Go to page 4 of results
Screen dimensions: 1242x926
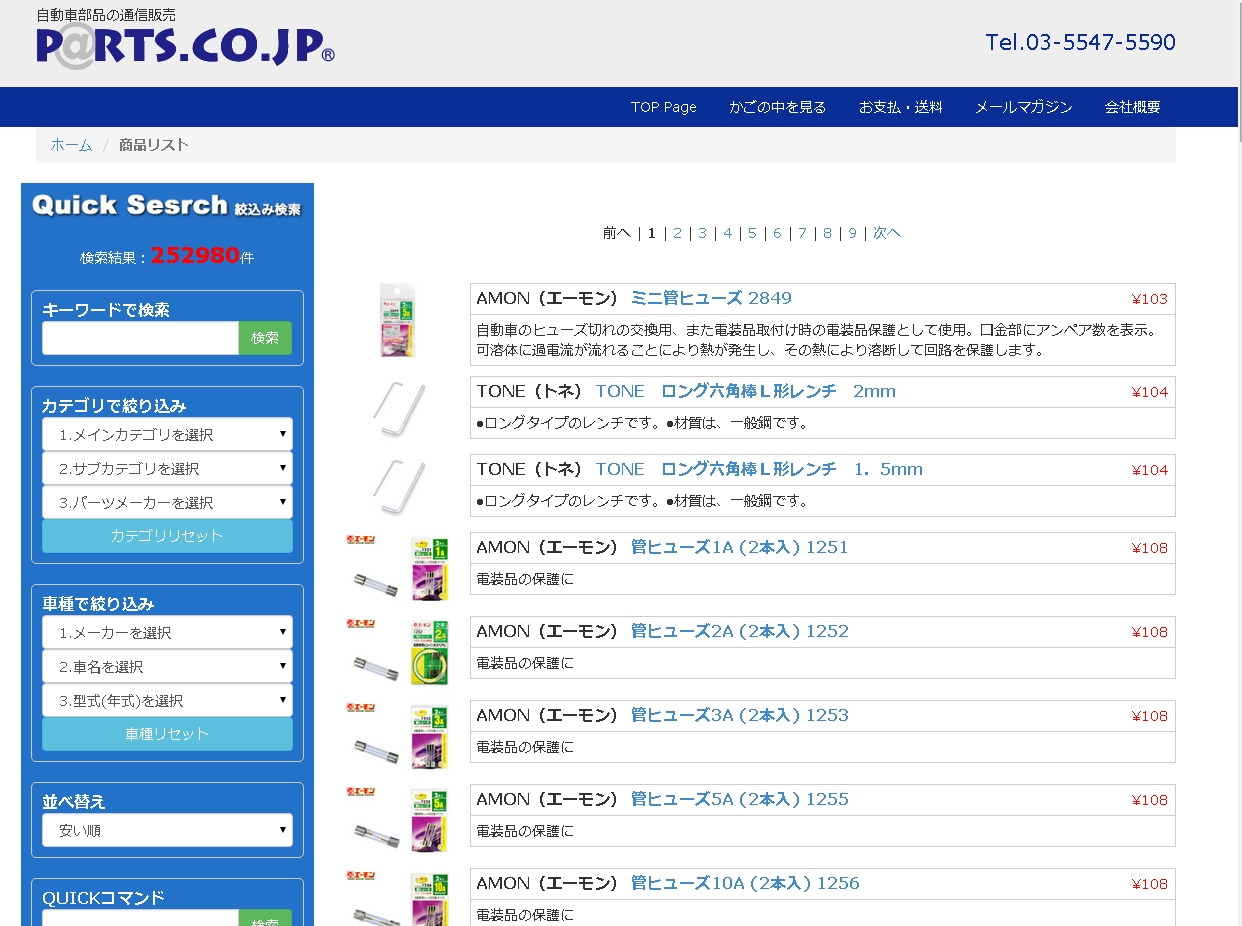(x=727, y=233)
